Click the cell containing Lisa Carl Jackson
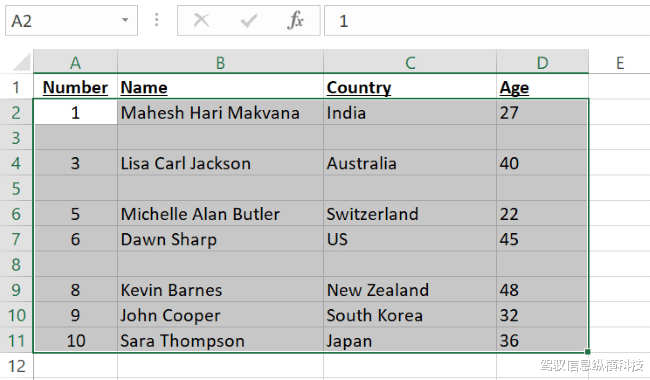The width and height of the screenshot is (650, 380). pyautogui.click(x=220, y=163)
